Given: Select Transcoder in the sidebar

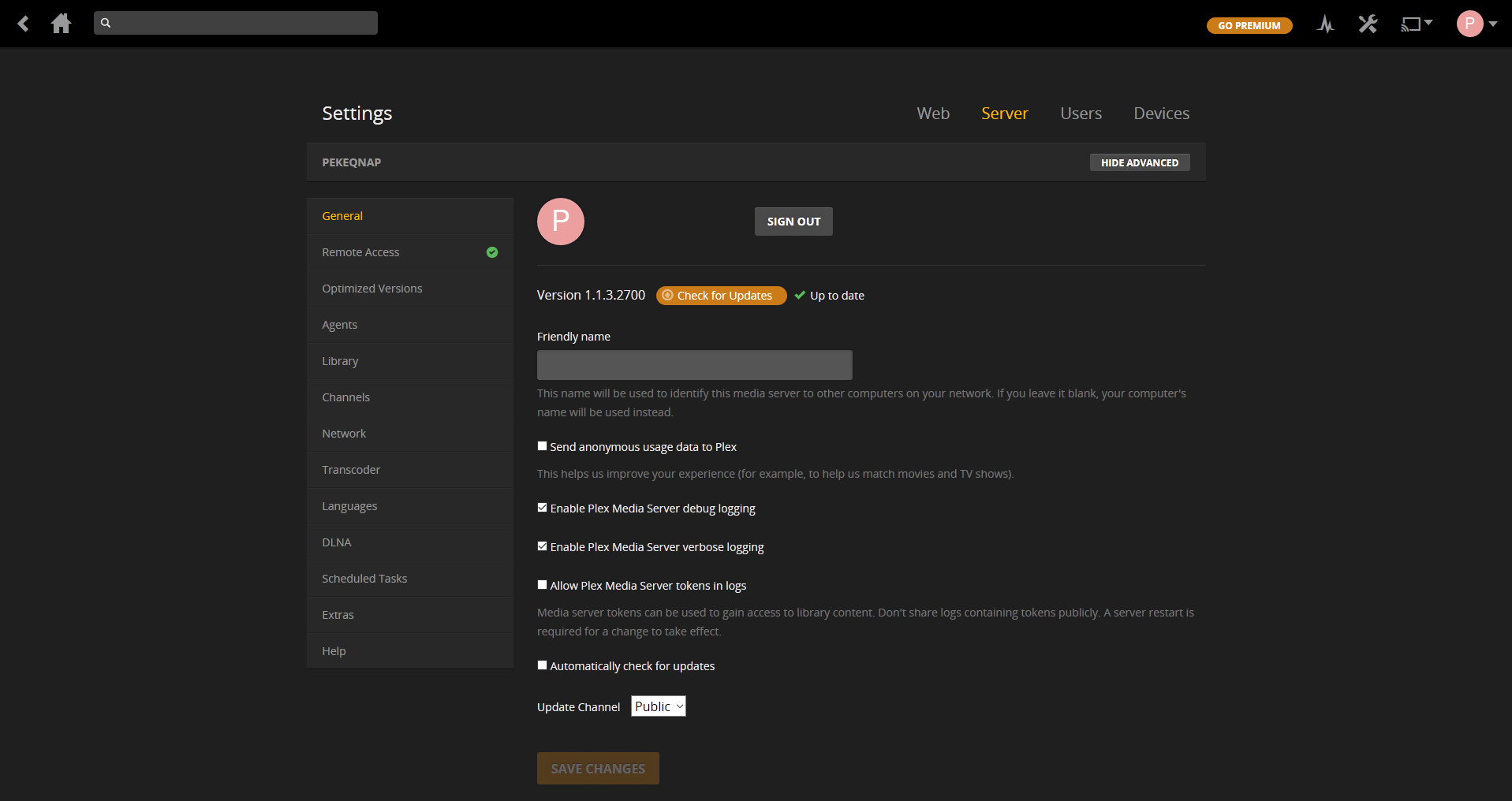Looking at the screenshot, I should (351, 470).
